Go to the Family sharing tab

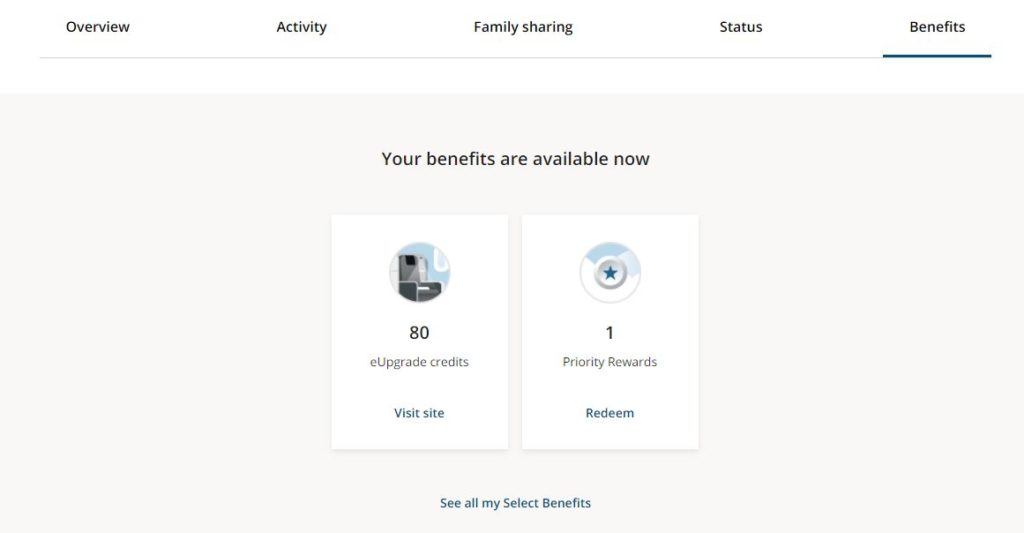pyautogui.click(x=523, y=27)
